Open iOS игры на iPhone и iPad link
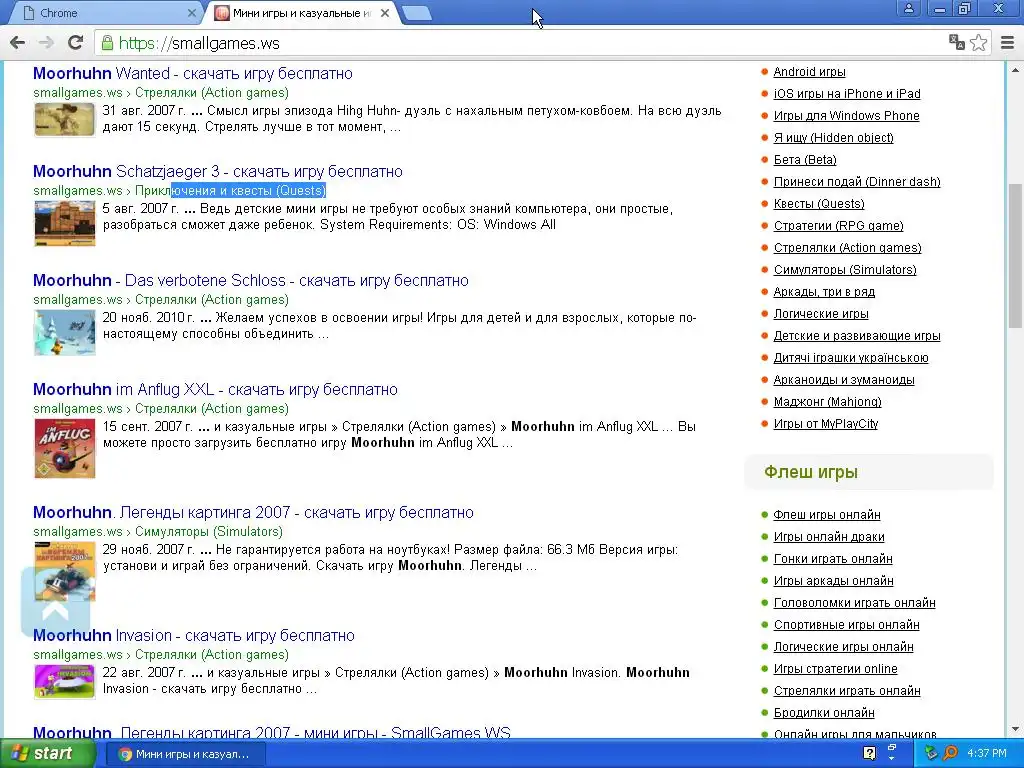This screenshot has width=1024, height=768. 847,93
